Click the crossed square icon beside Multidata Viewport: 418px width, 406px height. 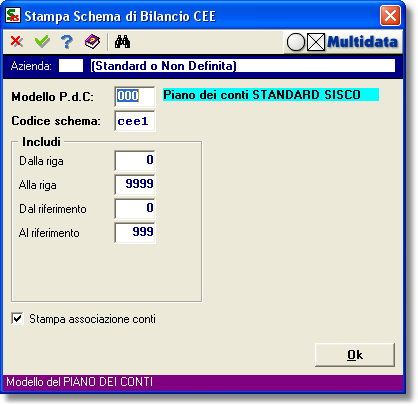316,42
